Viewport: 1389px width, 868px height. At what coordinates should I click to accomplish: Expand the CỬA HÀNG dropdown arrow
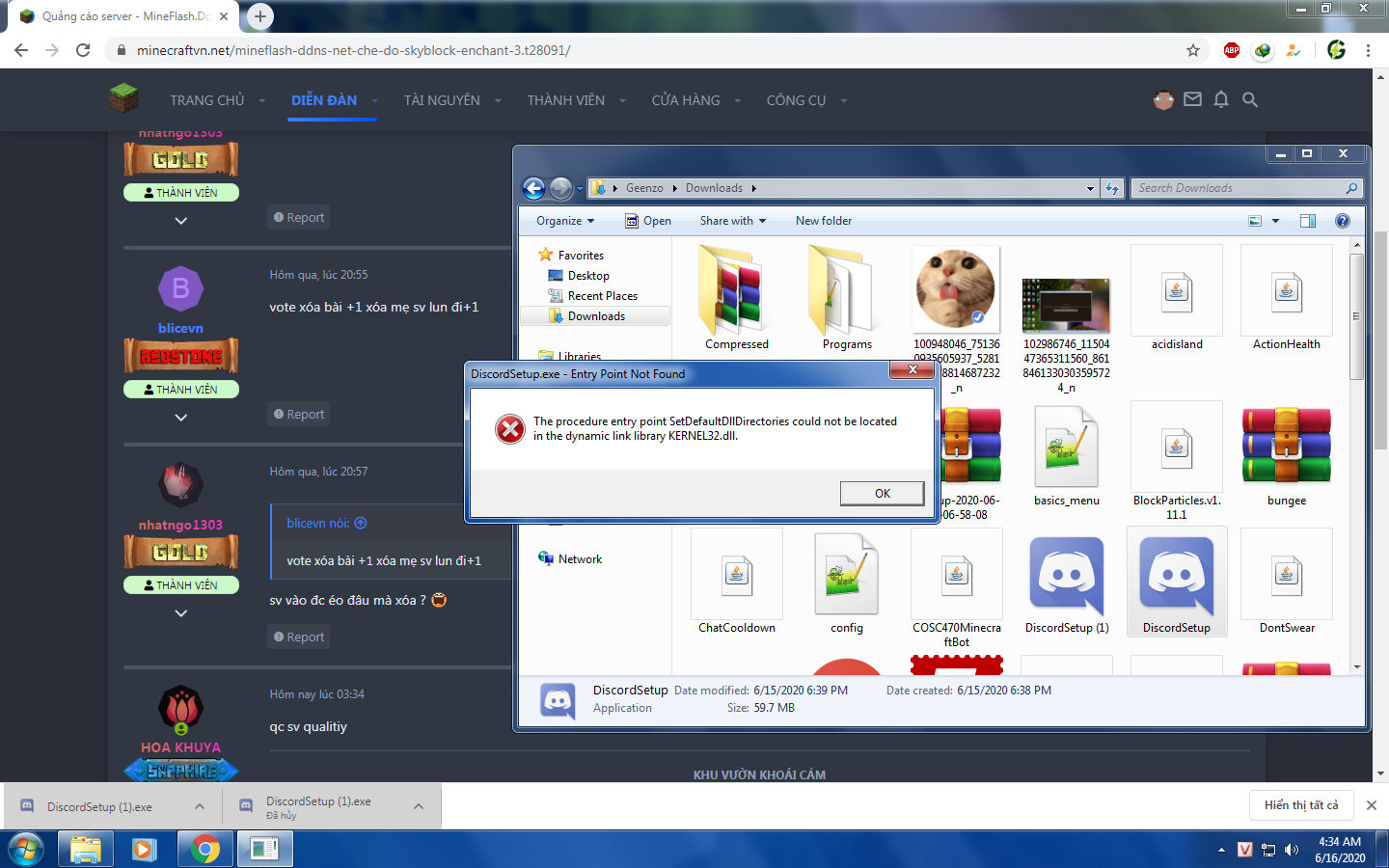(x=738, y=100)
